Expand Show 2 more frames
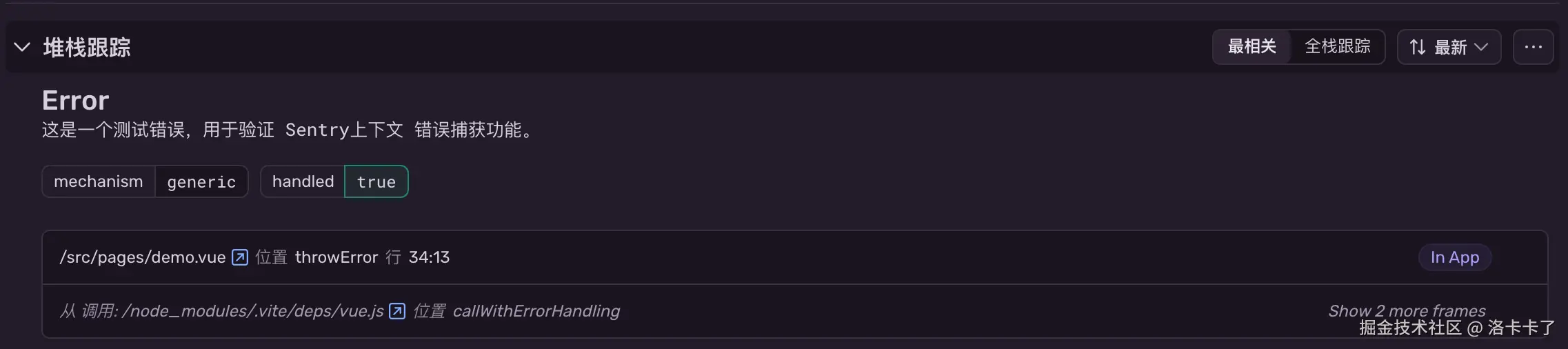Screen dimensions: 1568x349 (x=1407, y=310)
